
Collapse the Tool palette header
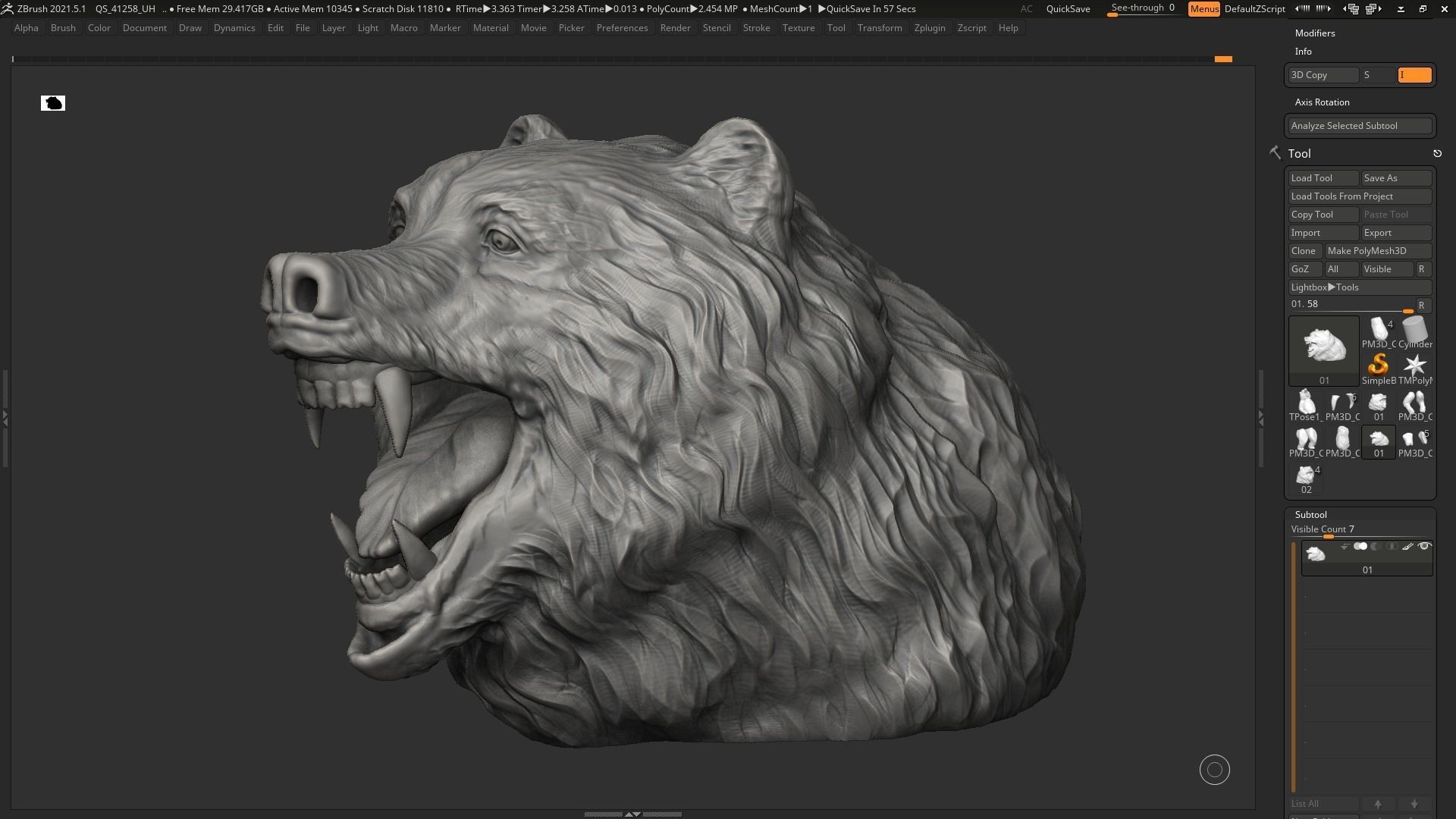[1299, 153]
